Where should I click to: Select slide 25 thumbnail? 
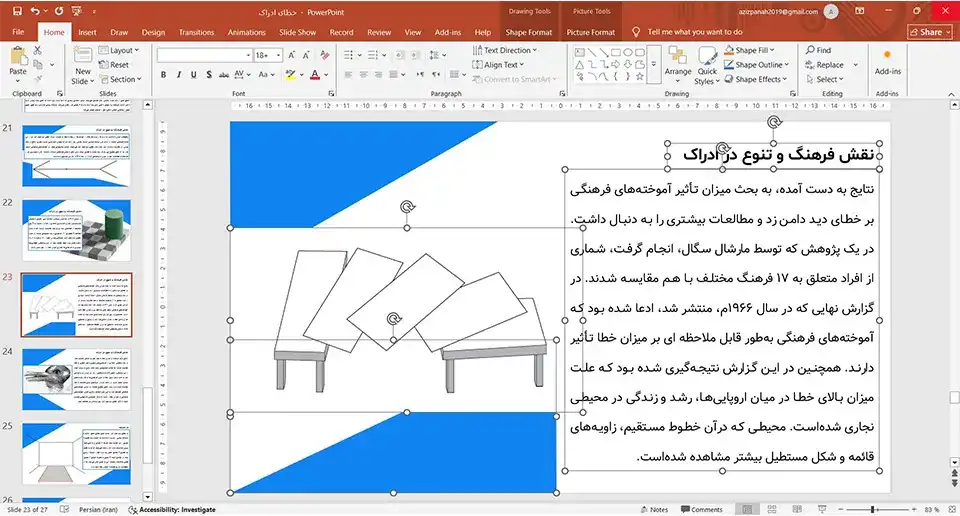(77, 454)
